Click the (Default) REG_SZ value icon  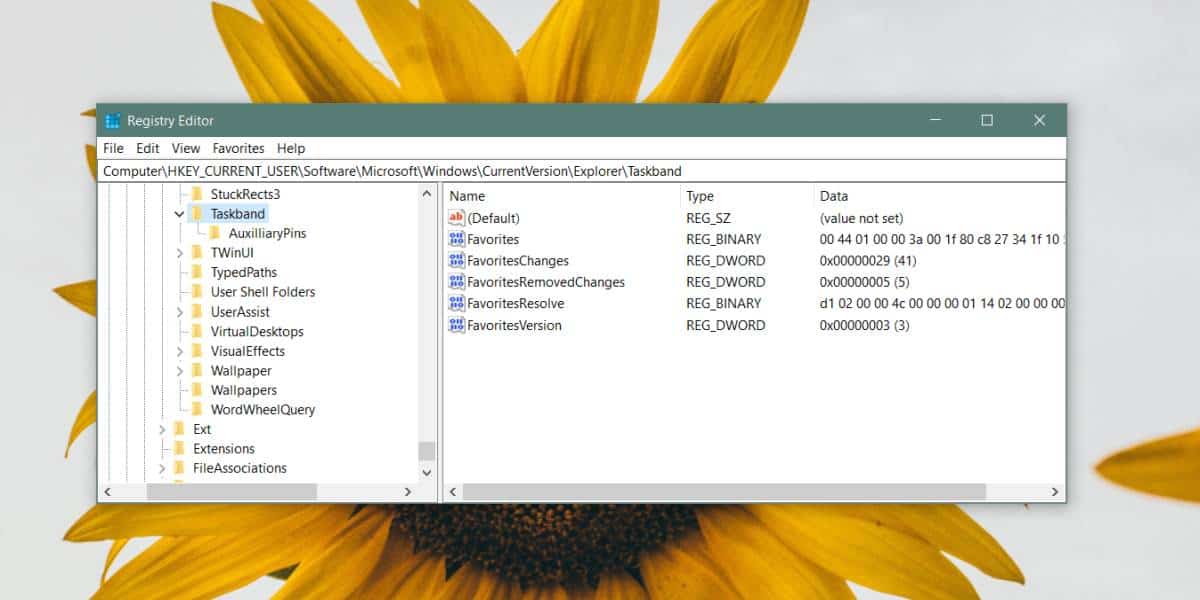click(x=458, y=218)
